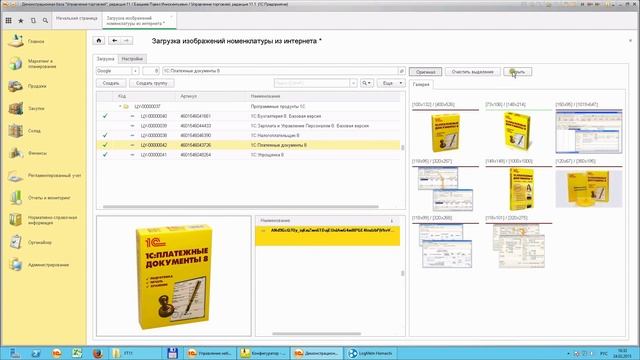Open the Еще menu dropdown
Viewport: 640px width, 360px height.
391,83
